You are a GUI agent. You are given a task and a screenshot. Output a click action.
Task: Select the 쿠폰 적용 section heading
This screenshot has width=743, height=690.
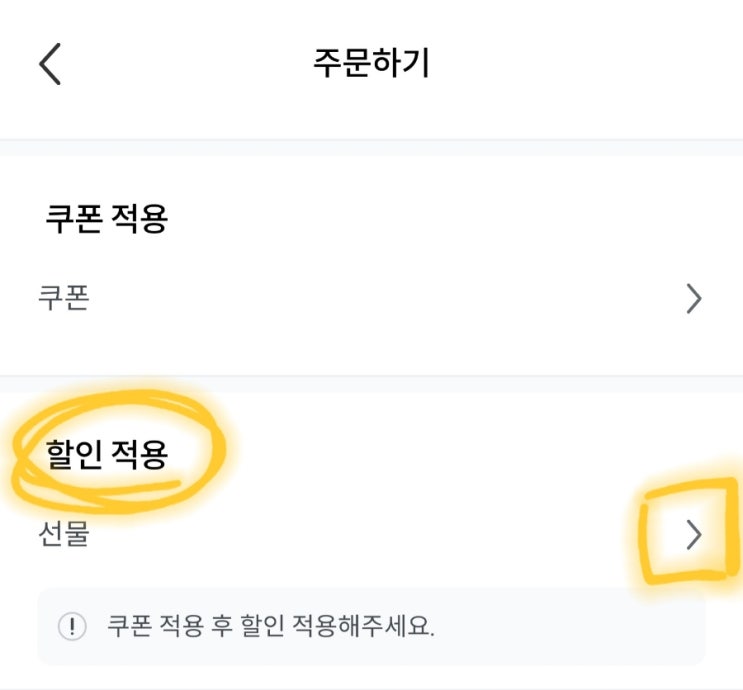[107, 219]
